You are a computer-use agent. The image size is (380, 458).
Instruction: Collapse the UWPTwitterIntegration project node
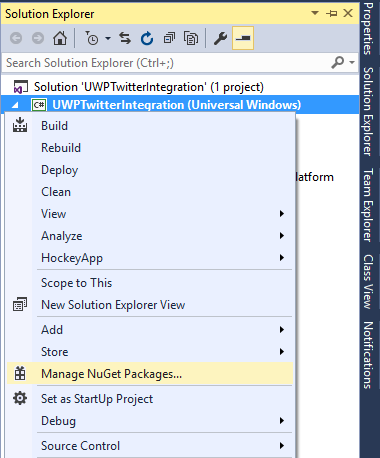(x=15, y=105)
